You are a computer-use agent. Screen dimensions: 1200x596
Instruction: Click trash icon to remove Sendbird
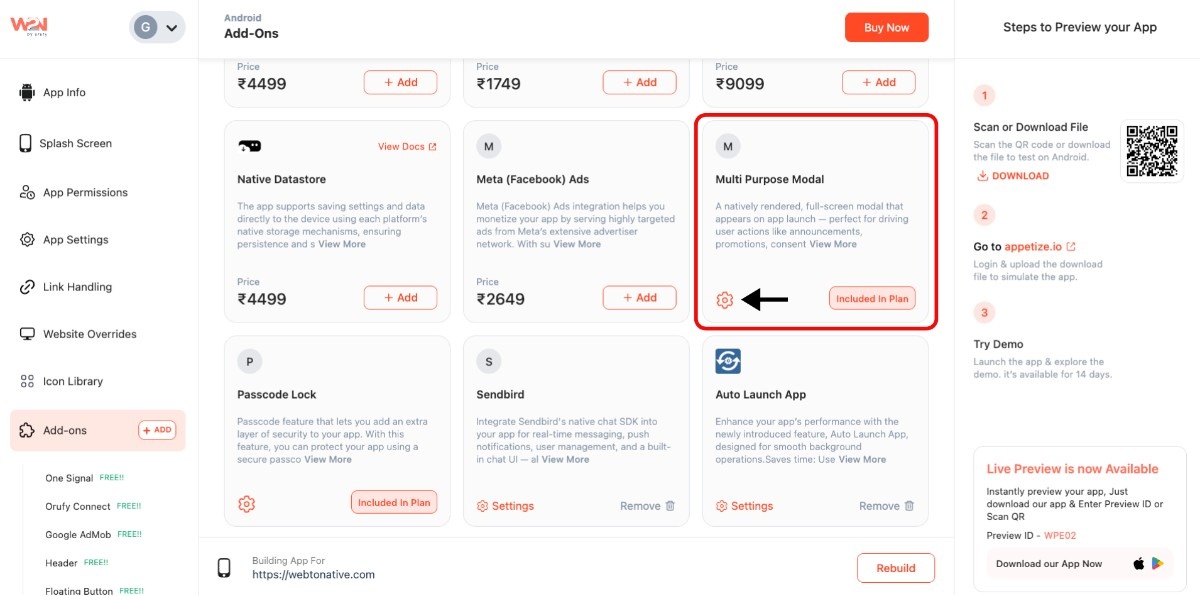click(670, 506)
